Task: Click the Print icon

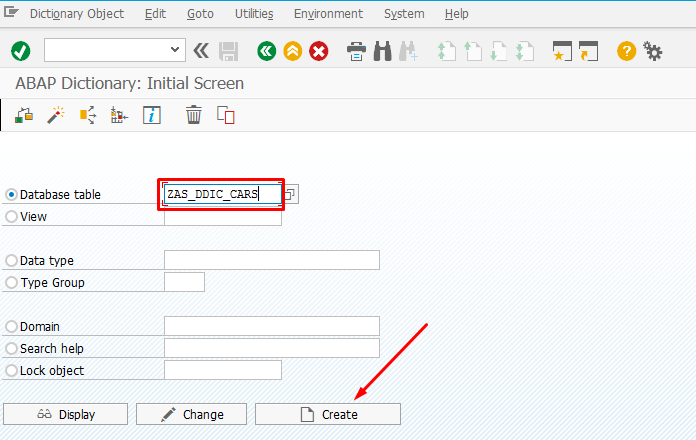Action: point(356,51)
